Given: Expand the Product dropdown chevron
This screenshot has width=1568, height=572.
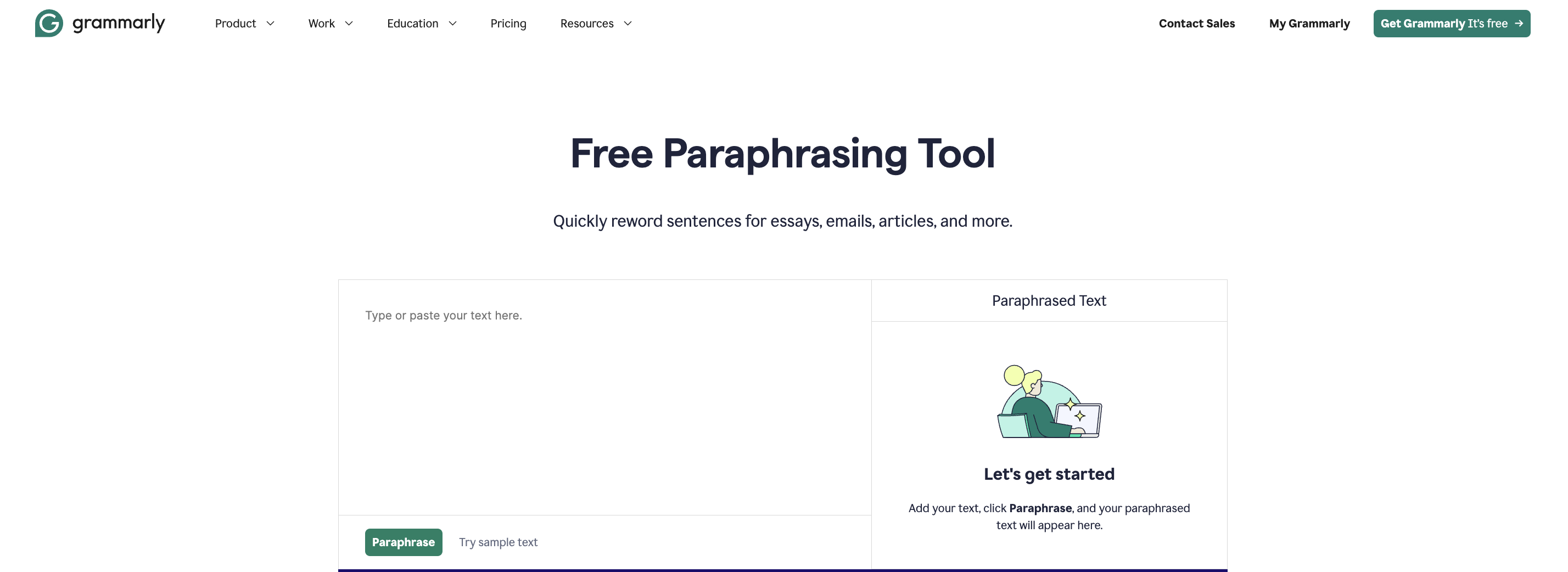Looking at the screenshot, I should click(x=270, y=23).
